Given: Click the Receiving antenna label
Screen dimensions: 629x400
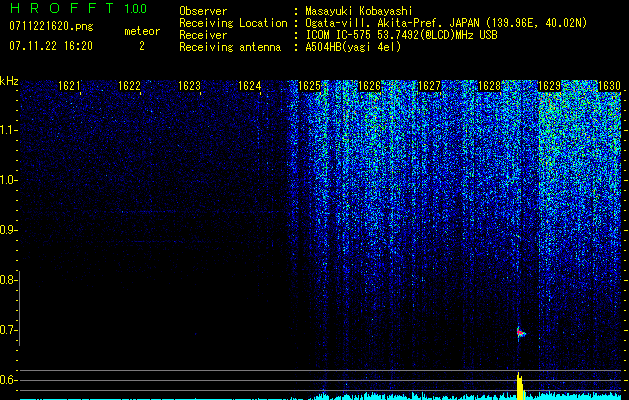Looking at the screenshot, I should pyautogui.click(x=230, y=47).
